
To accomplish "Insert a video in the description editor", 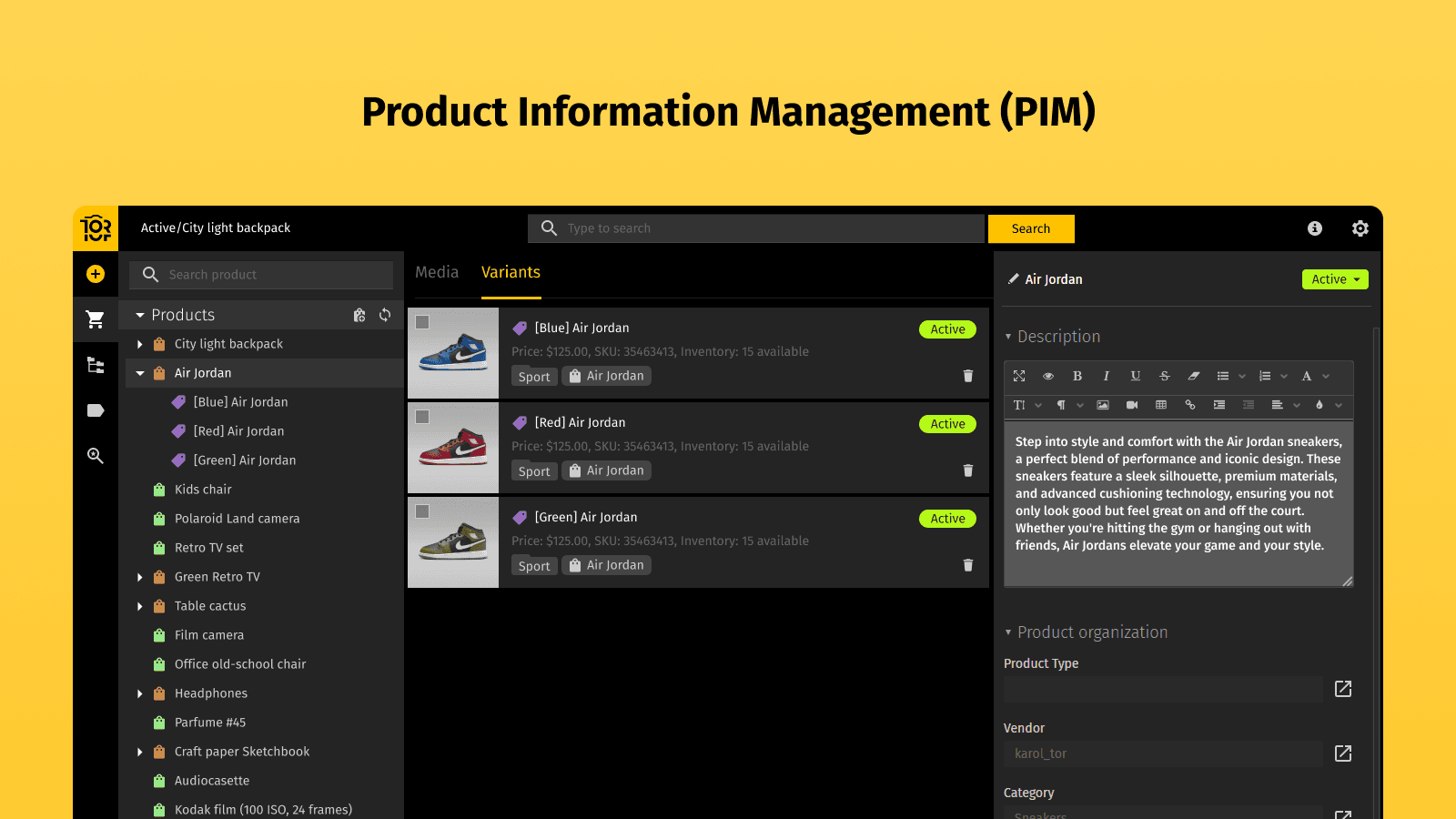I will [x=1132, y=406].
